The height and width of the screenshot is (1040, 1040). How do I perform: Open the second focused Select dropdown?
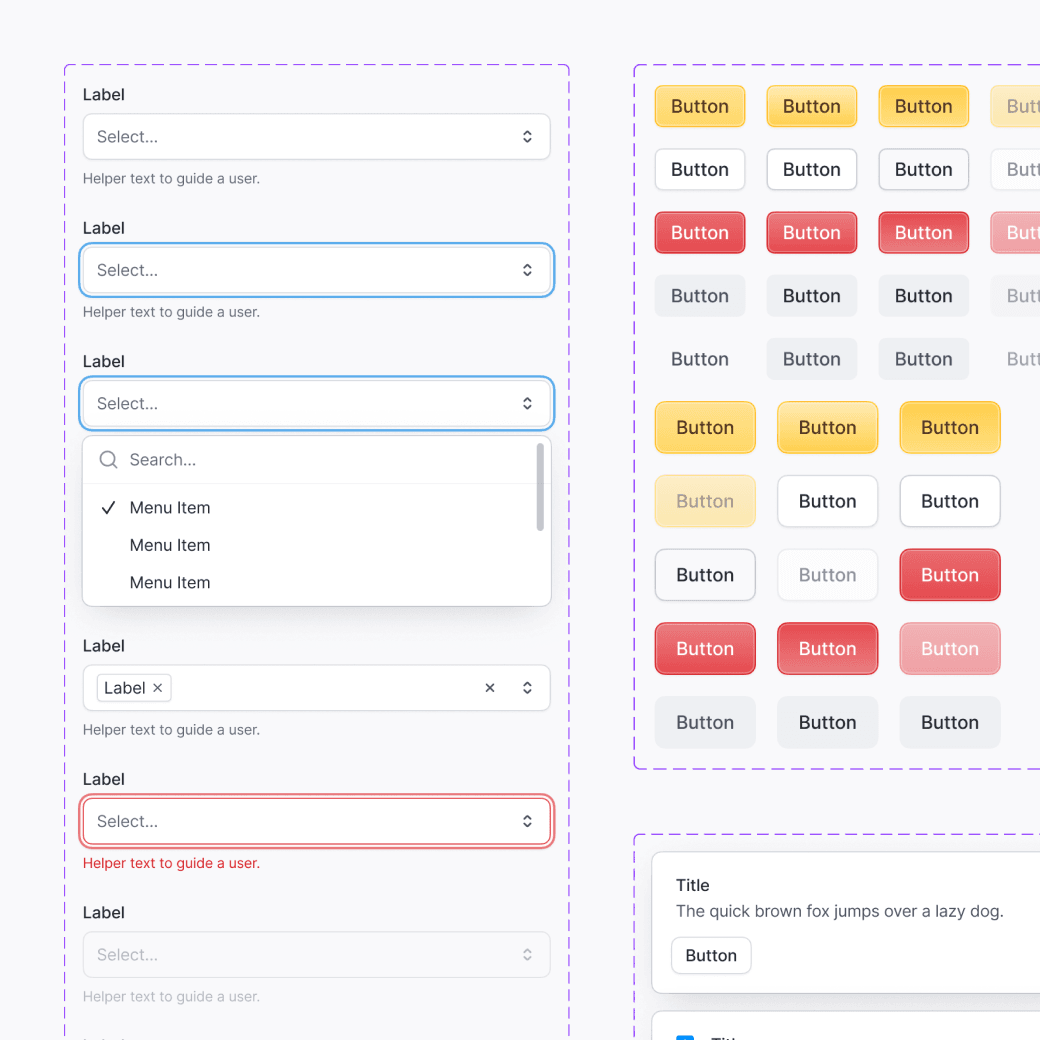(316, 270)
